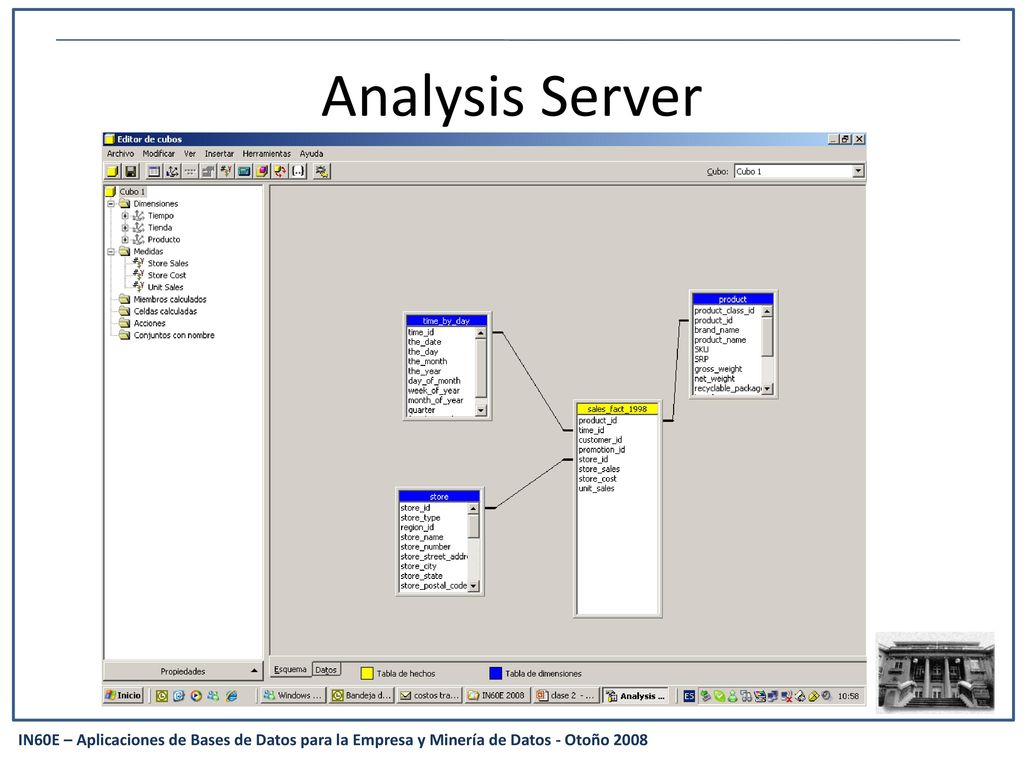Switch to the Esquema tab

pyautogui.click(x=290, y=669)
